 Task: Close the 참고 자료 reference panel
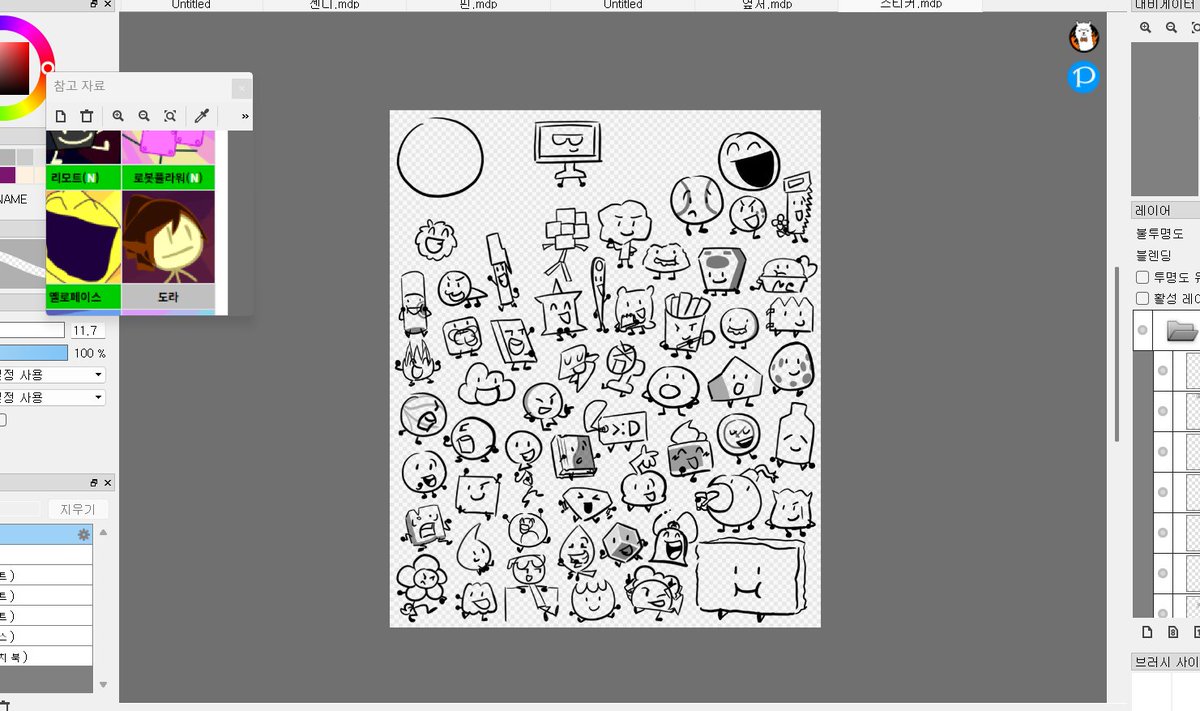241,88
